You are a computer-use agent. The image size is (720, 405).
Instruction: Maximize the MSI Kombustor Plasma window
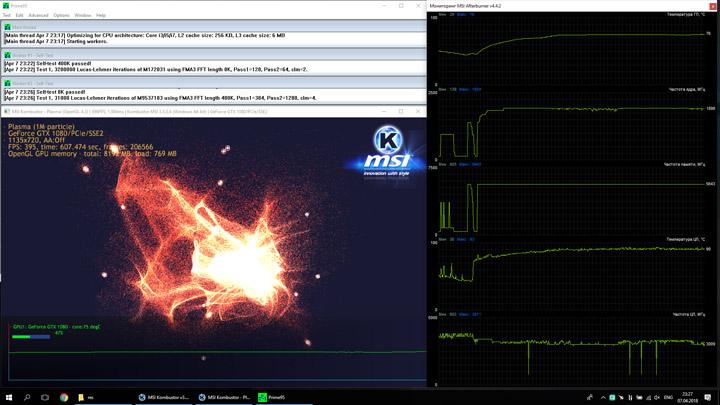coord(400,112)
